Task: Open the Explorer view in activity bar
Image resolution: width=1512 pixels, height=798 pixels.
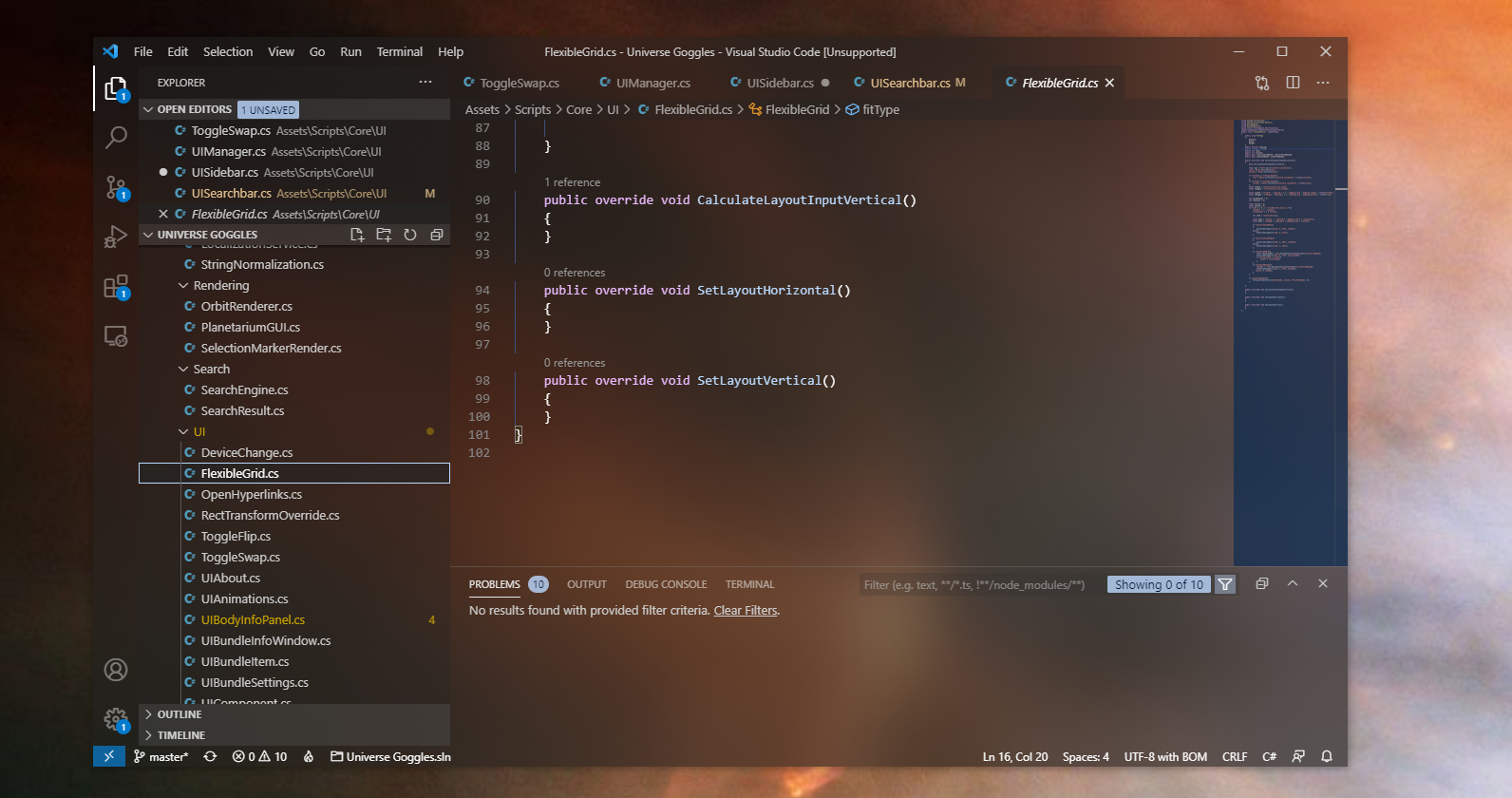Action: point(116,88)
